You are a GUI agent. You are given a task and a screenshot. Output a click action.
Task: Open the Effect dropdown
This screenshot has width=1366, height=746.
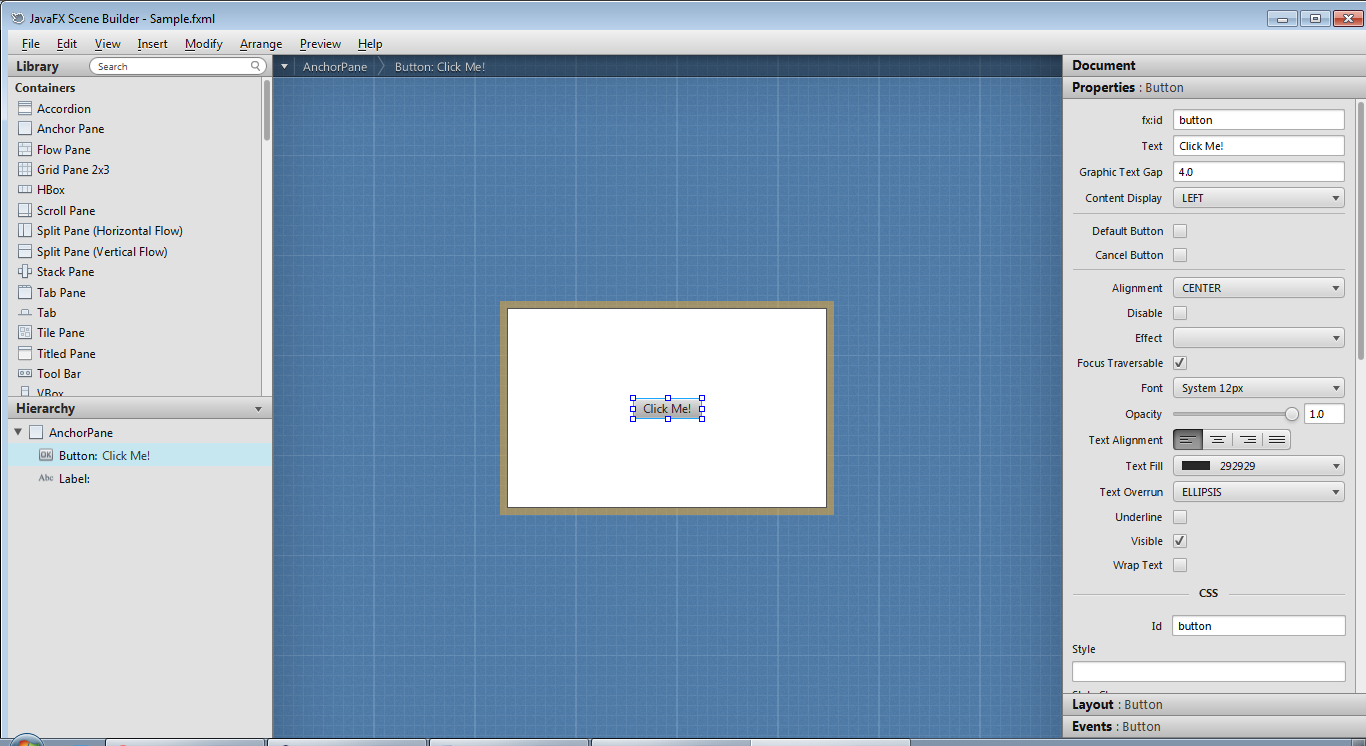click(x=1259, y=338)
